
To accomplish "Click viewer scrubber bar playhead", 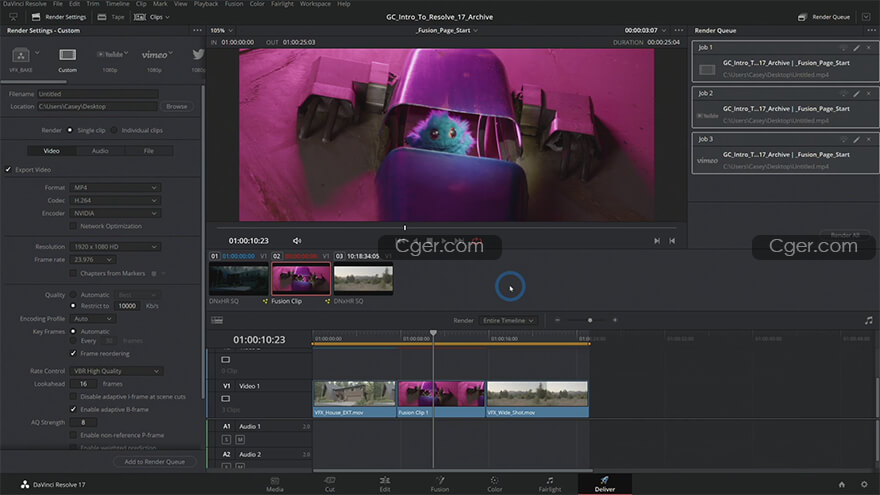I will 405,228.
